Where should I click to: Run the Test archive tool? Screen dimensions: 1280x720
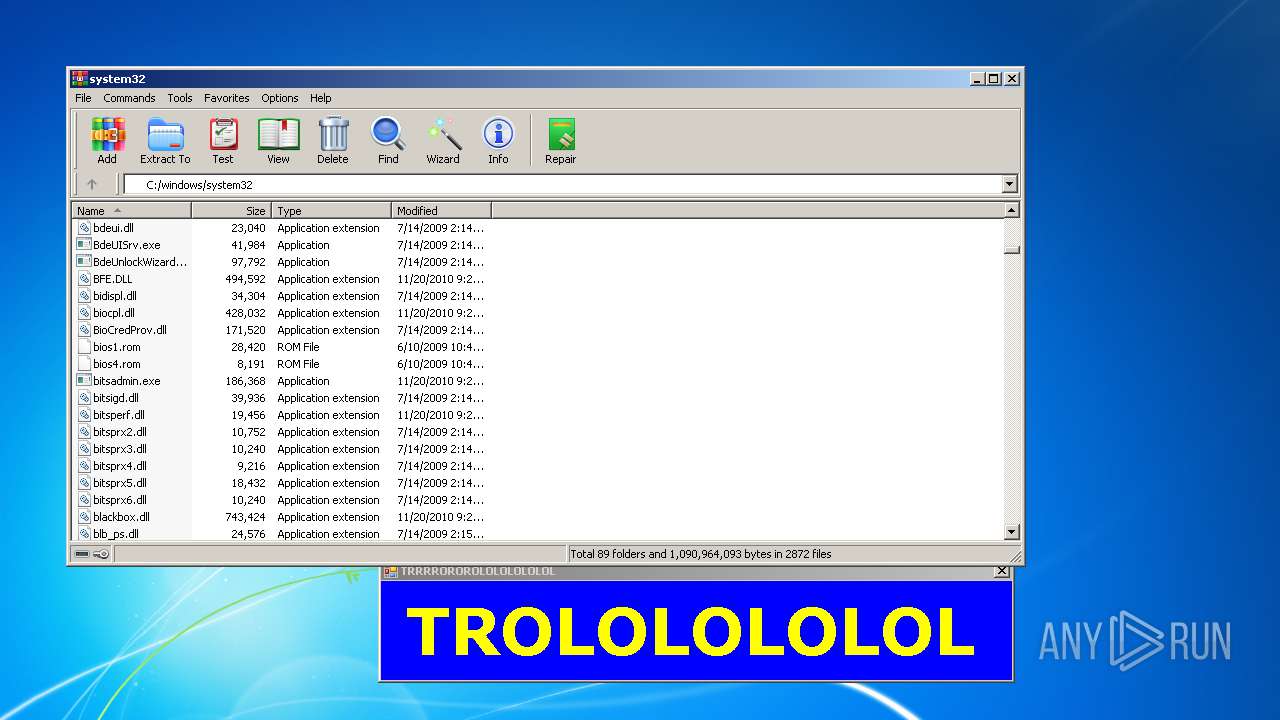pyautogui.click(x=223, y=140)
